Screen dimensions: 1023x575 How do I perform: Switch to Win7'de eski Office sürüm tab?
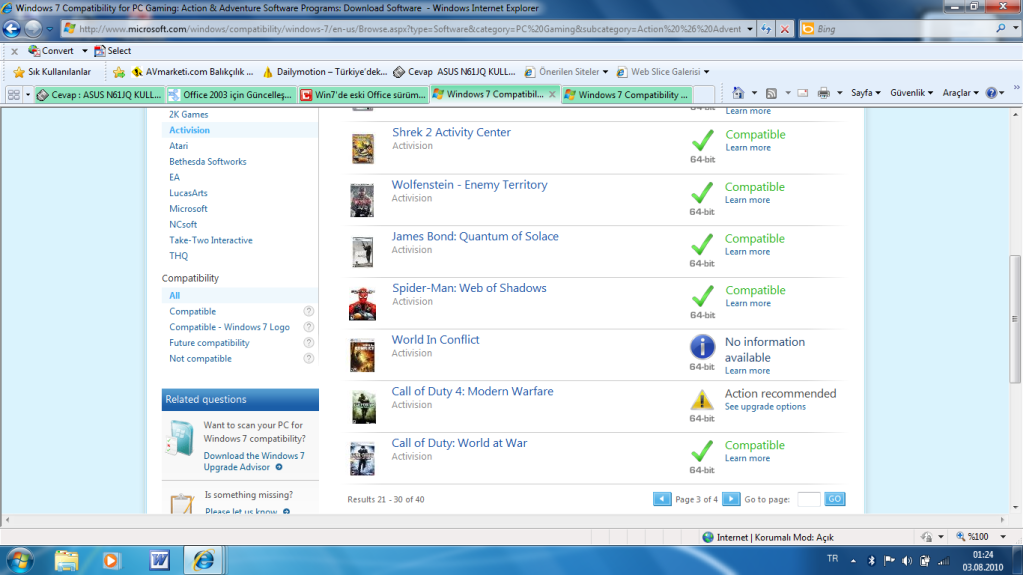pyautogui.click(x=363, y=95)
